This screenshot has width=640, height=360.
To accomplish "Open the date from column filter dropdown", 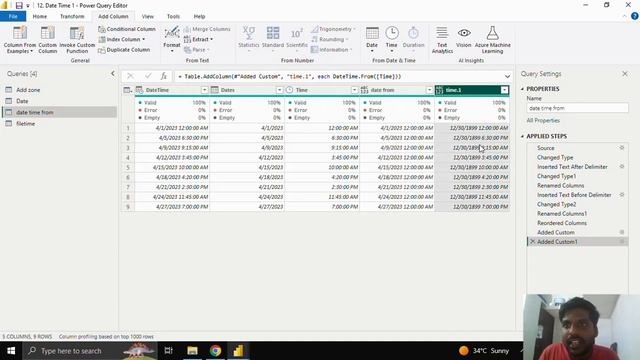I will tap(429, 90).
